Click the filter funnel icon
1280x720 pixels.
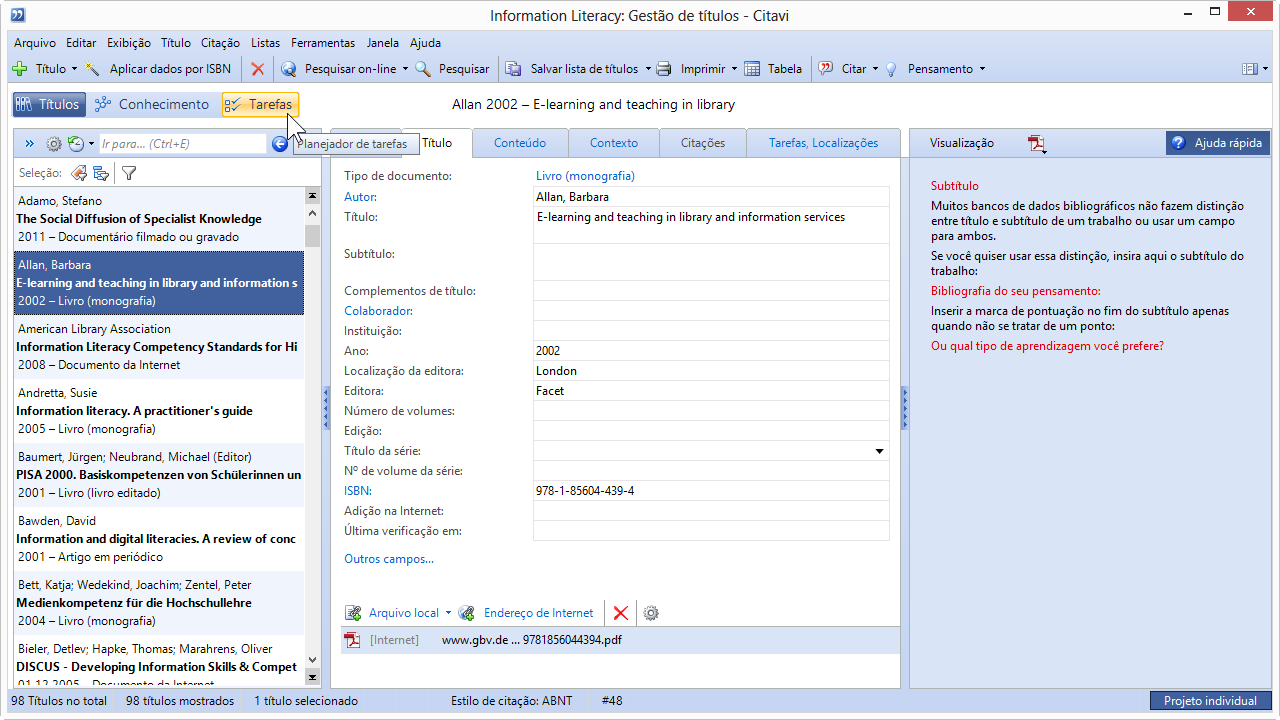(x=129, y=173)
